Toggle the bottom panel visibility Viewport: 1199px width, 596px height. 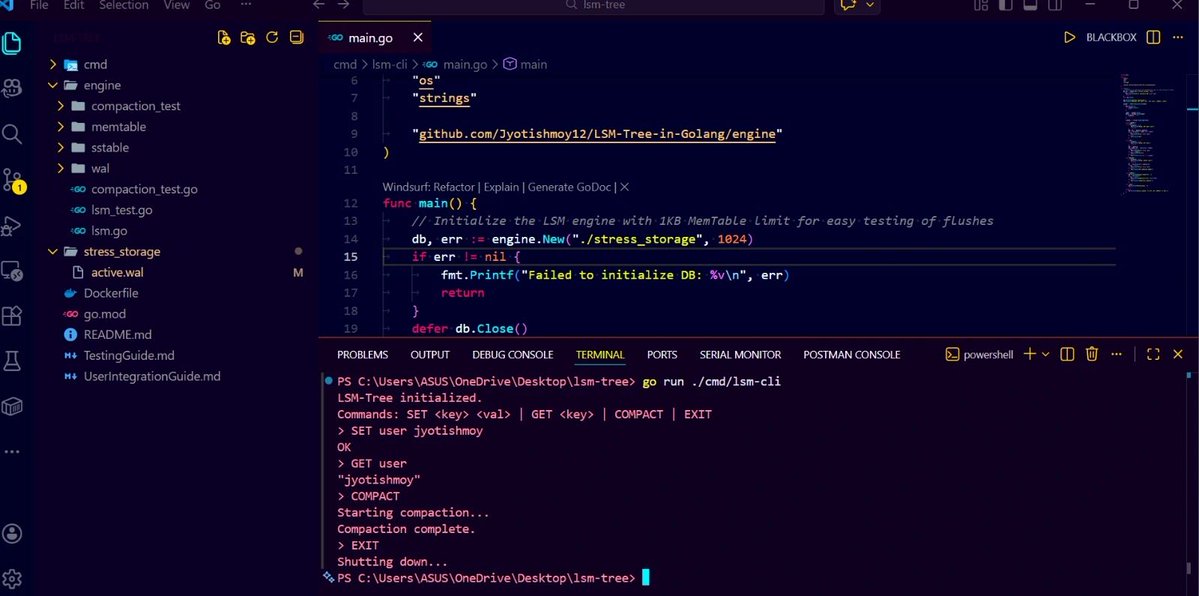[1029, 5]
